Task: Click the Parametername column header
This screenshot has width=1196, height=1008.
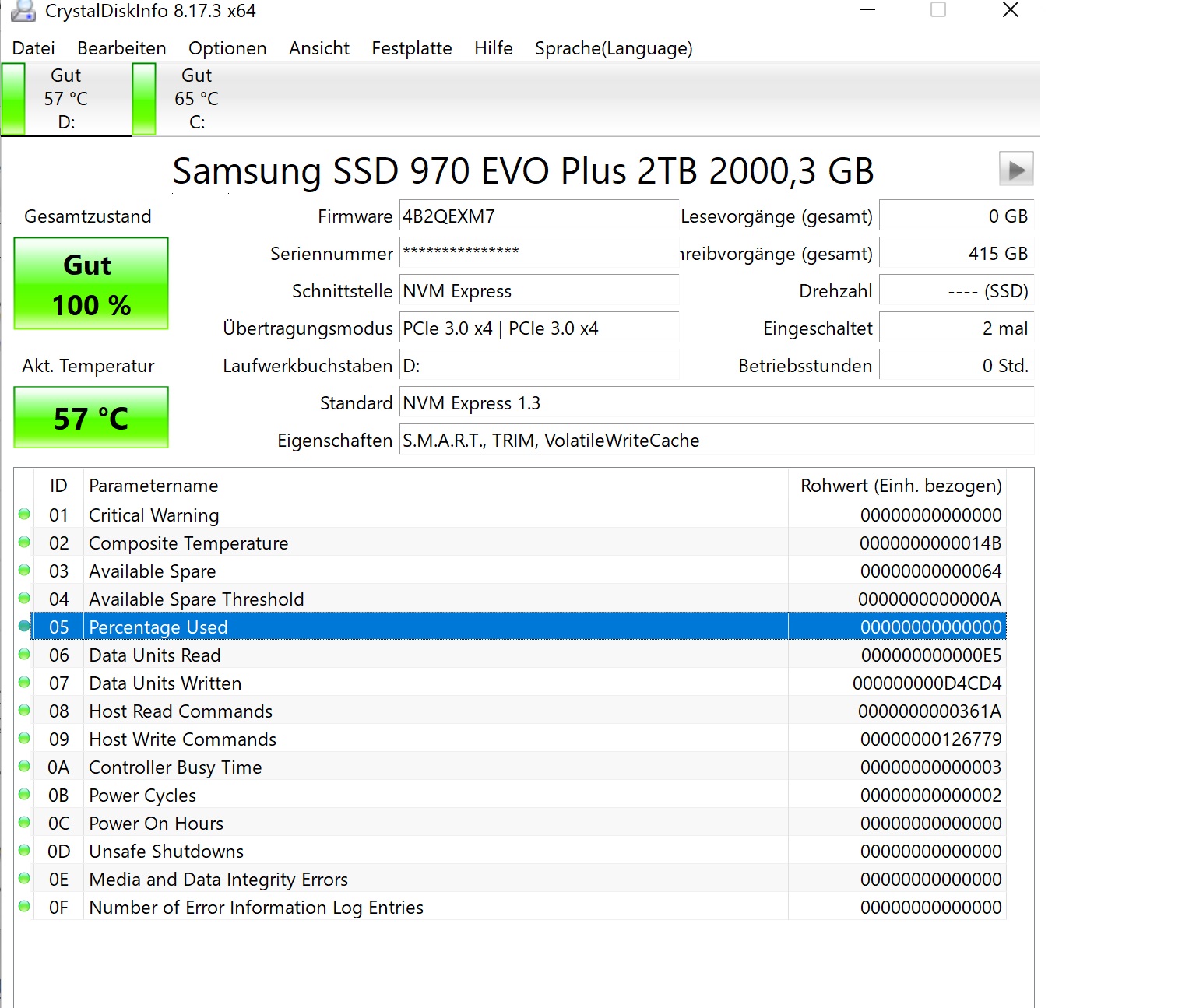Action: (x=436, y=486)
